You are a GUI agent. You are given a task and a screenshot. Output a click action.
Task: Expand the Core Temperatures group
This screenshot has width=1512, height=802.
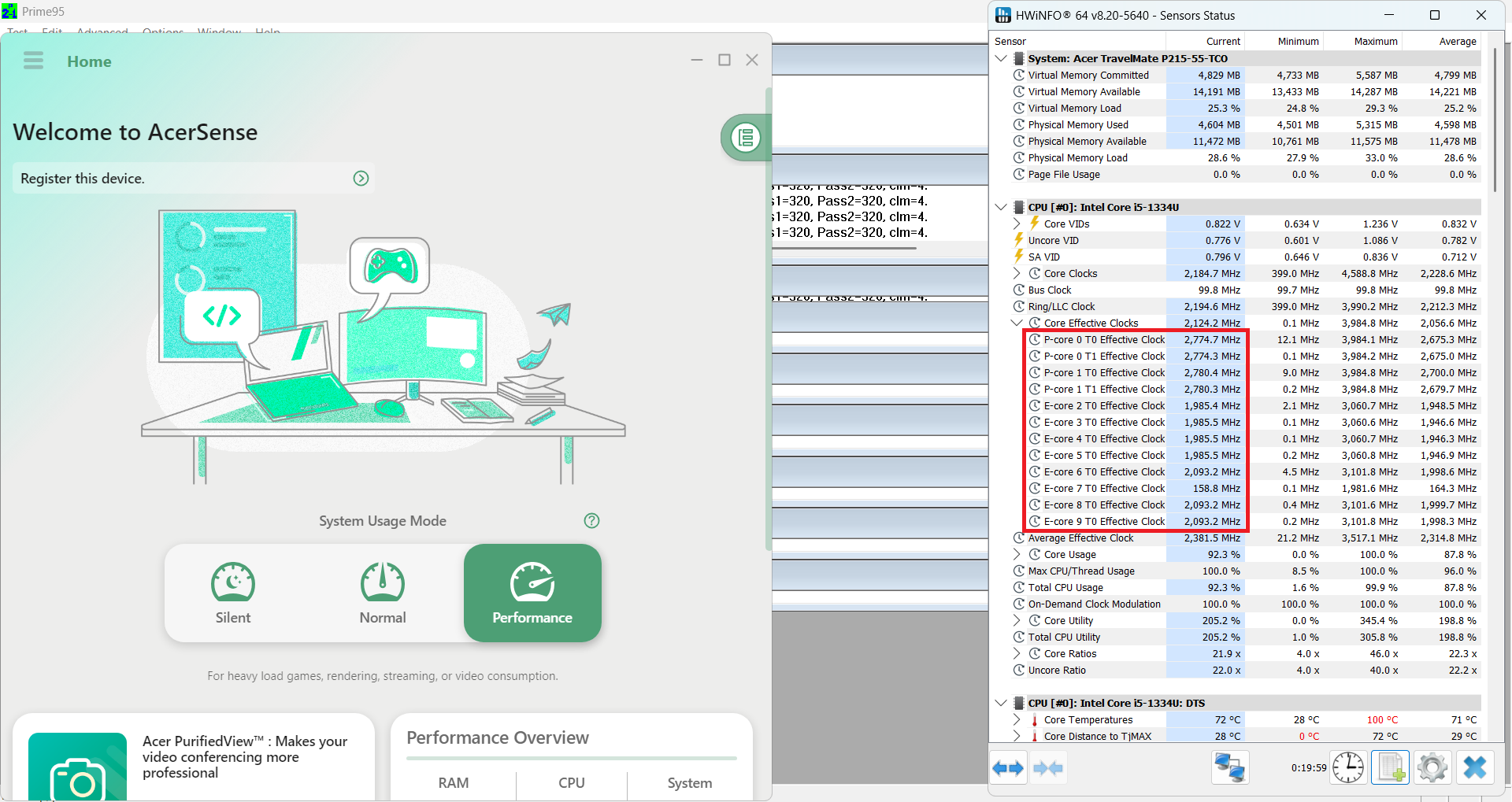(1017, 719)
